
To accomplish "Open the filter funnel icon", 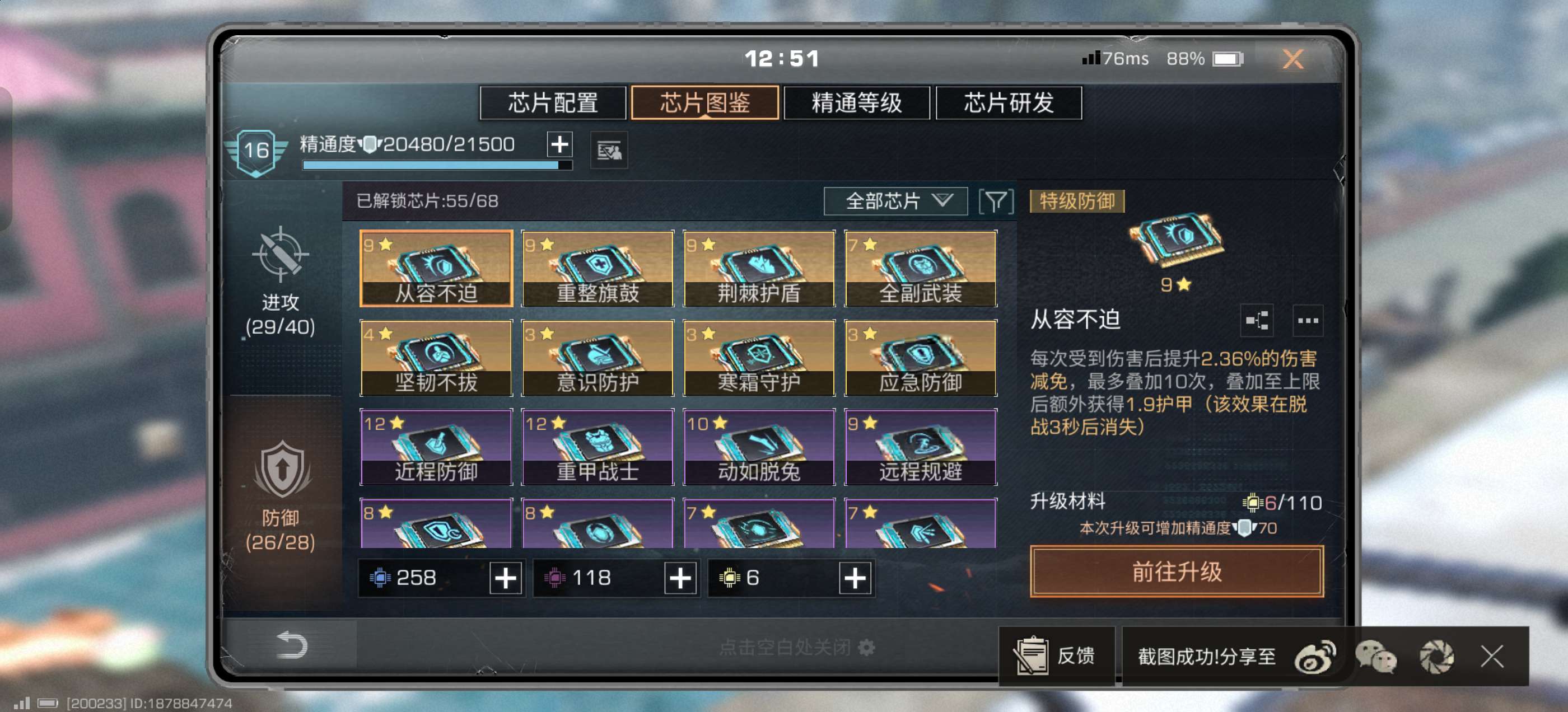I will (x=996, y=202).
